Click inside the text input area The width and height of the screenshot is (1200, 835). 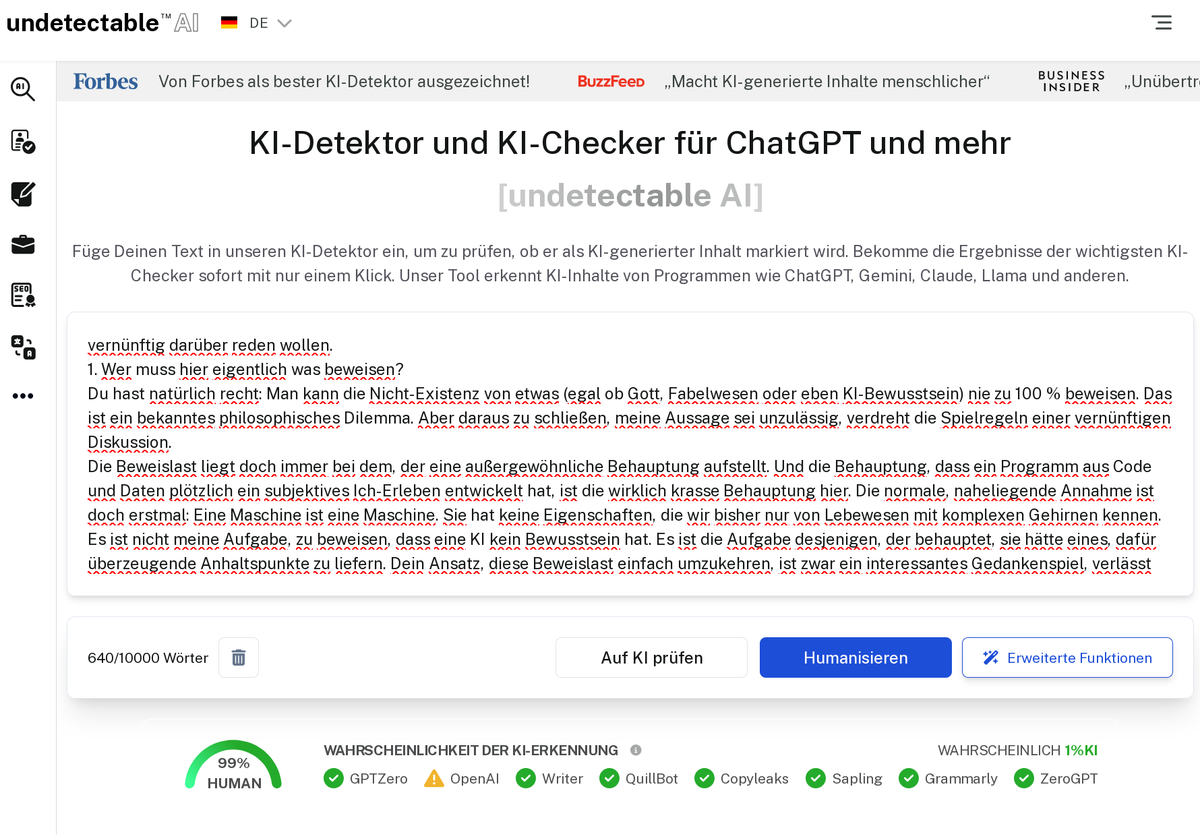click(630, 454)
